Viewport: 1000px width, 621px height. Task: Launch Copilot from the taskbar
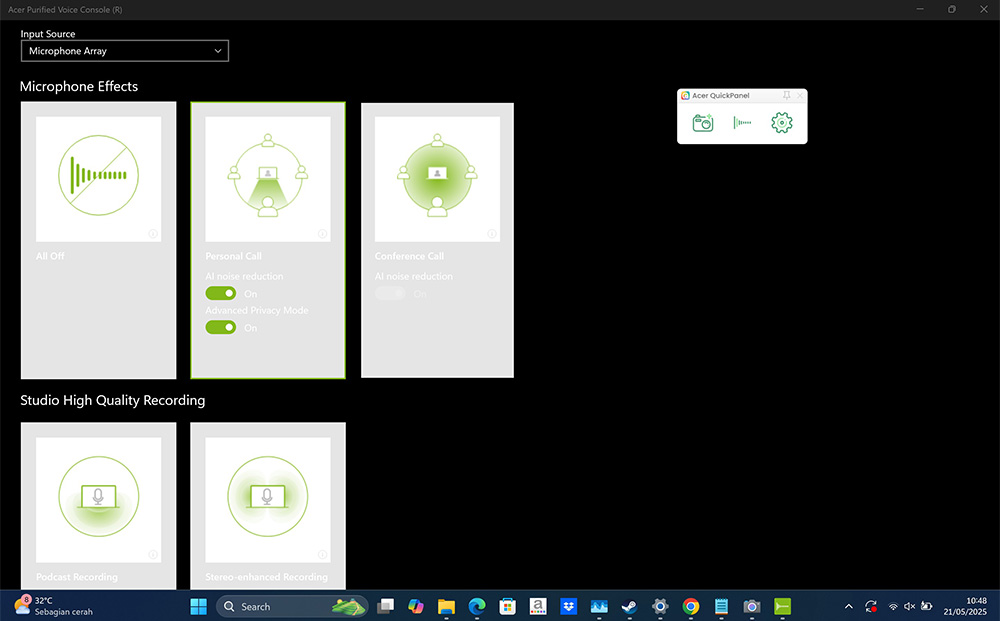click(416, 606)
